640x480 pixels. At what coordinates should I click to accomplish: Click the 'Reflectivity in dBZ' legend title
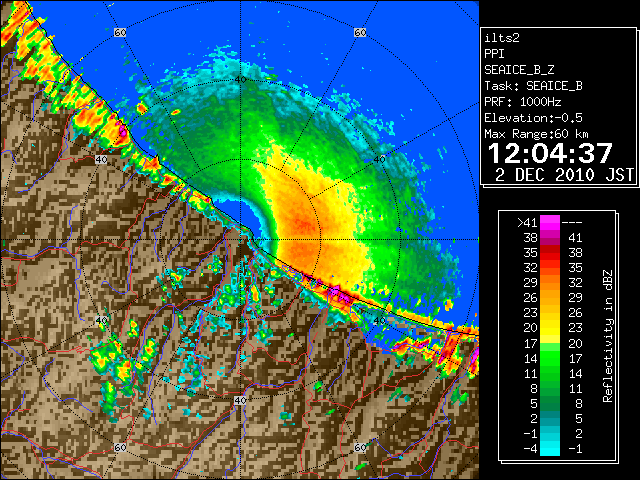(x=608, y=336)
